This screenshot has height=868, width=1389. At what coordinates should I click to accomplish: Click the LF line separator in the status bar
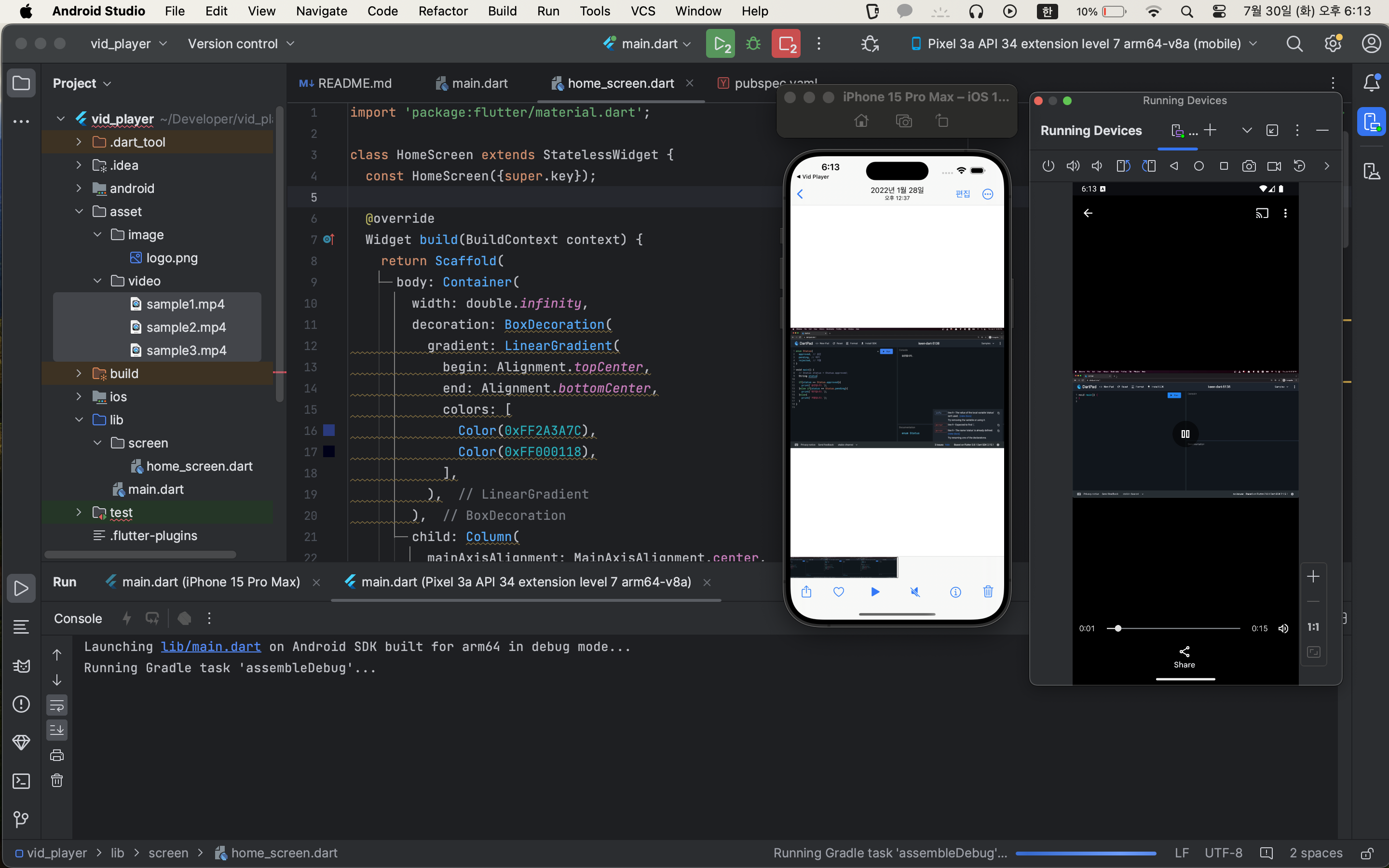(1181, 853)
